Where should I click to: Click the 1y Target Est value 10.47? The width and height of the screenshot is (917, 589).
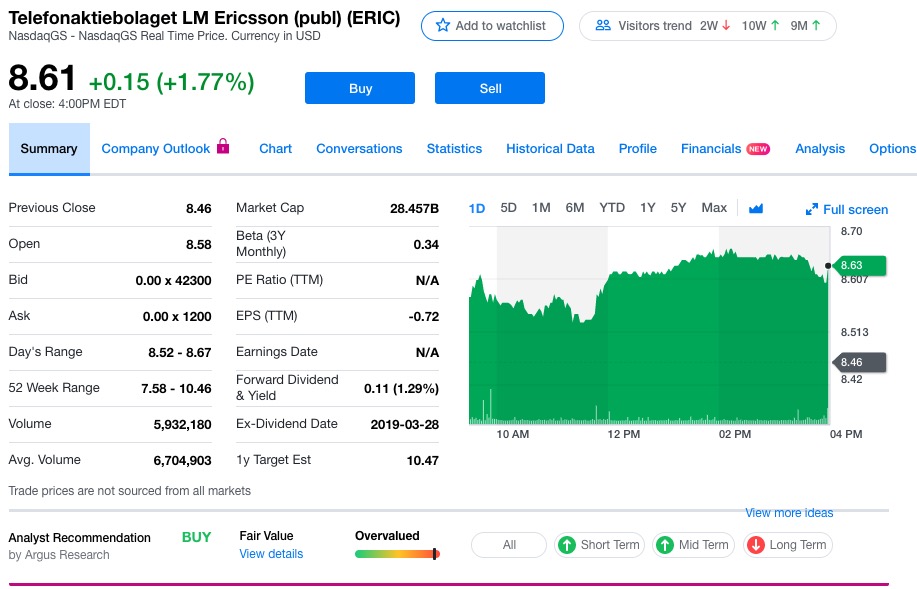pyautogui.click(x=423, y=460)
